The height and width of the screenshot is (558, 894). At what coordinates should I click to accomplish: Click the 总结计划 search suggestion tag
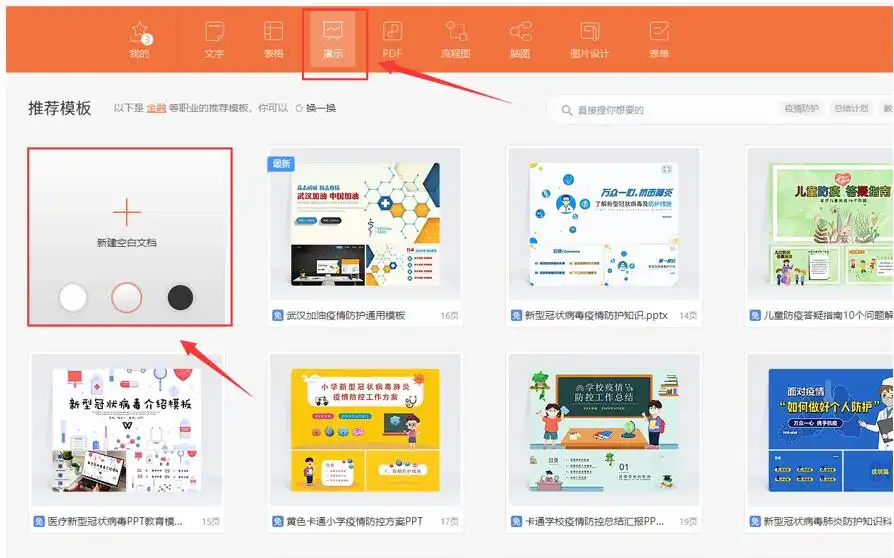coord(850,108)
